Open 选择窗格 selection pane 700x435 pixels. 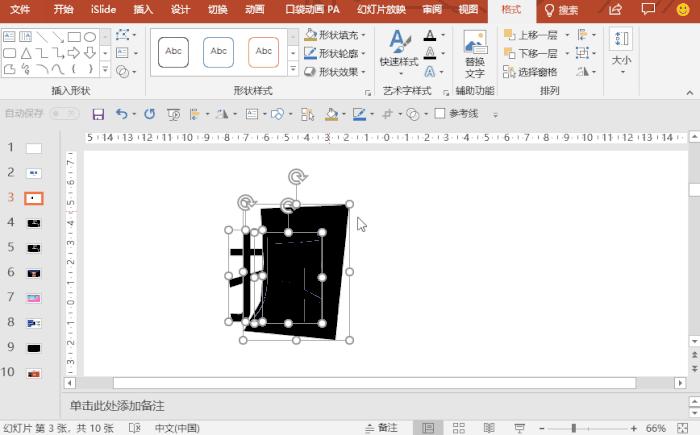tap(530, 71)
